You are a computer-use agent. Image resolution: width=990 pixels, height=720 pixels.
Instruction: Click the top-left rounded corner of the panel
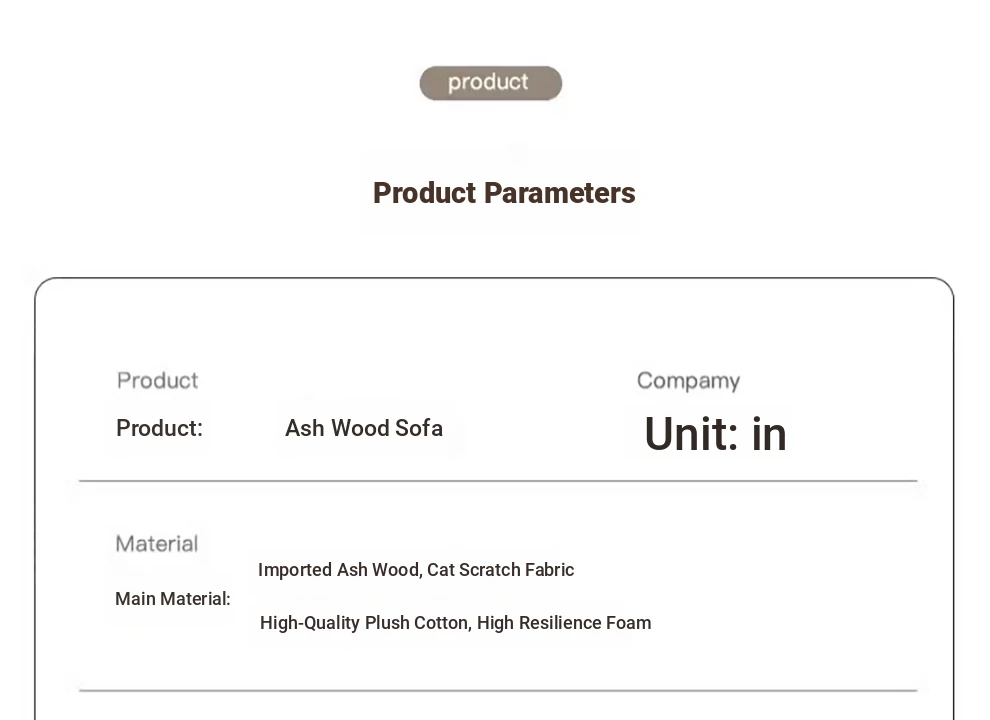[x=43, y=286]
